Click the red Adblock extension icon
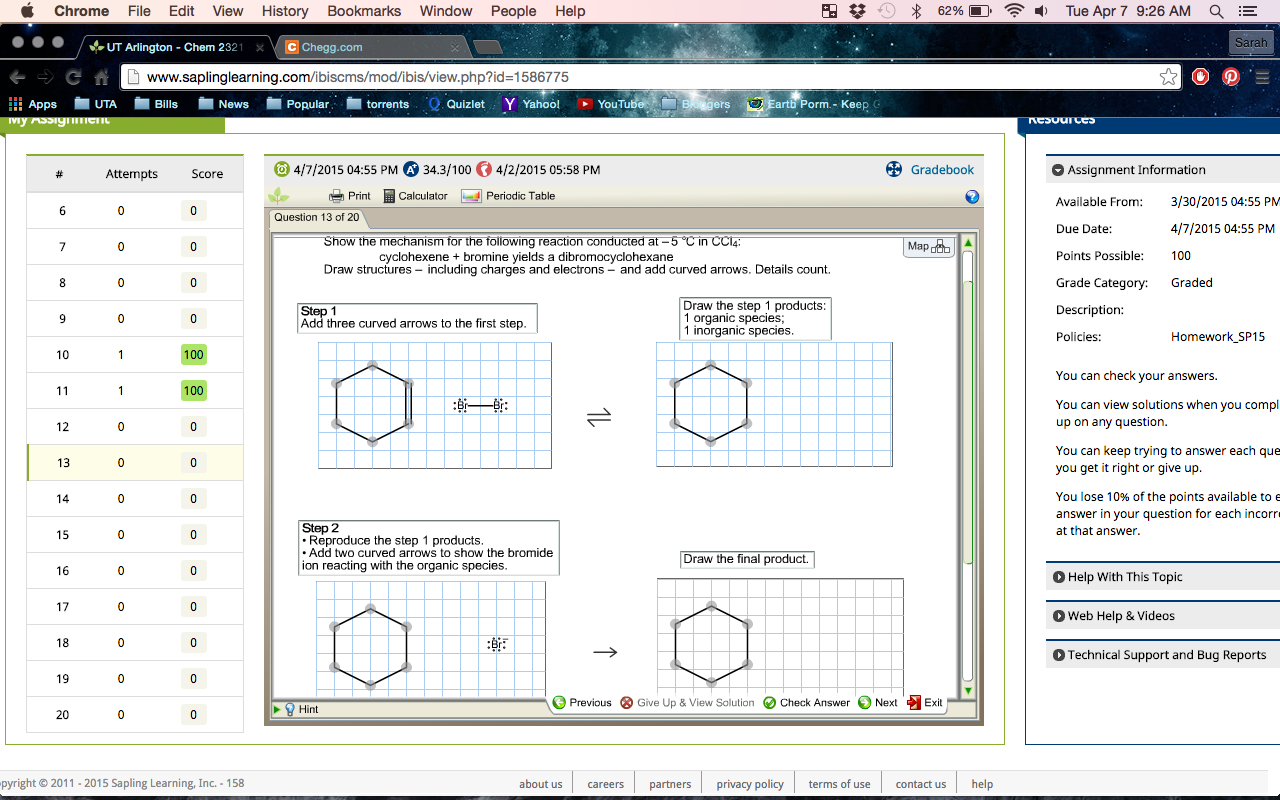This screenshot has height=800, width=1280. pyautogui.click(x=1201, y=77)
